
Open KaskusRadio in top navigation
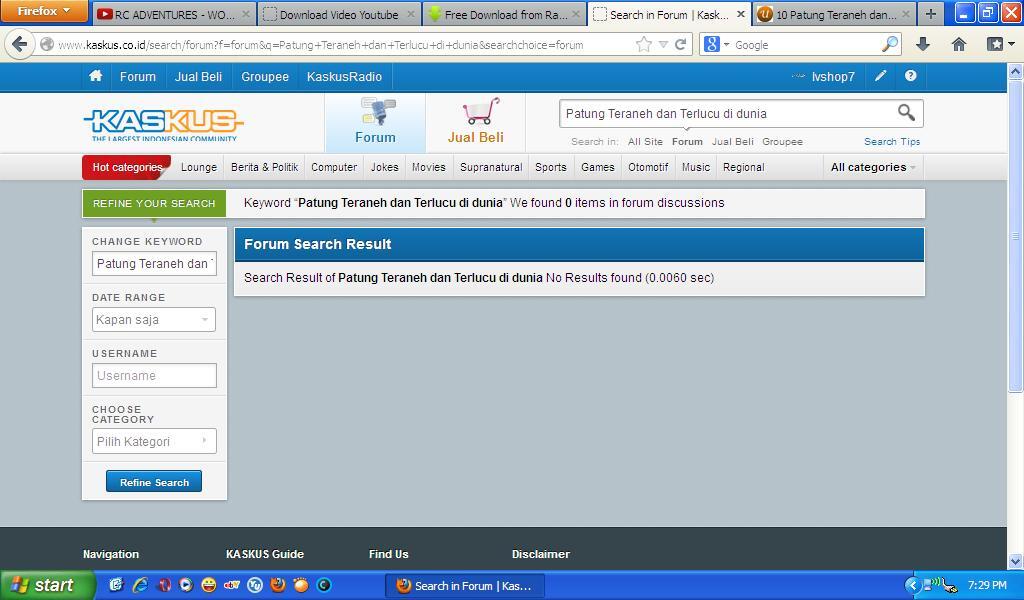click(344, 76)
